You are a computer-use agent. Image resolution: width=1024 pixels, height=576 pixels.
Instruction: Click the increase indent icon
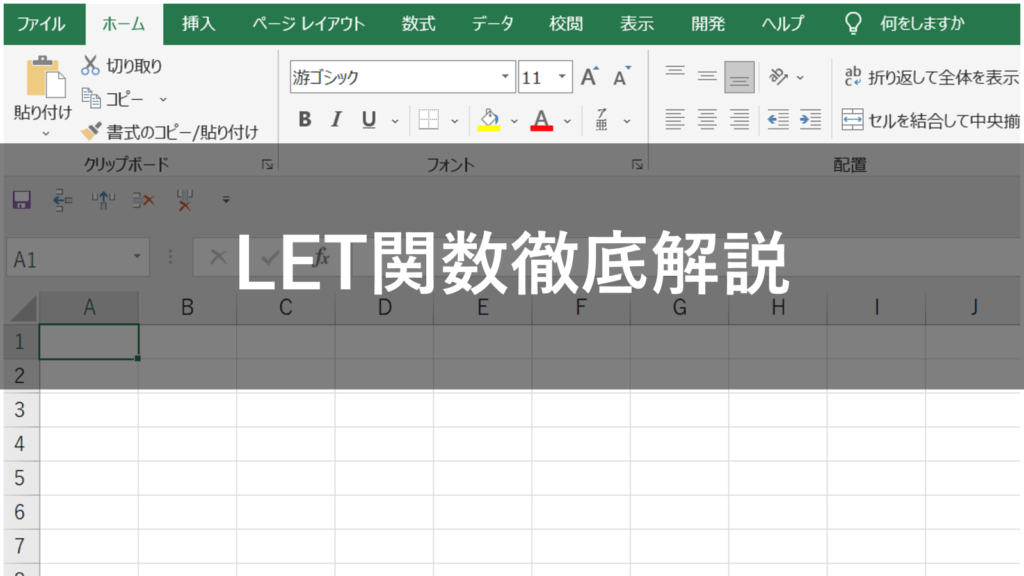click(810, 120)
